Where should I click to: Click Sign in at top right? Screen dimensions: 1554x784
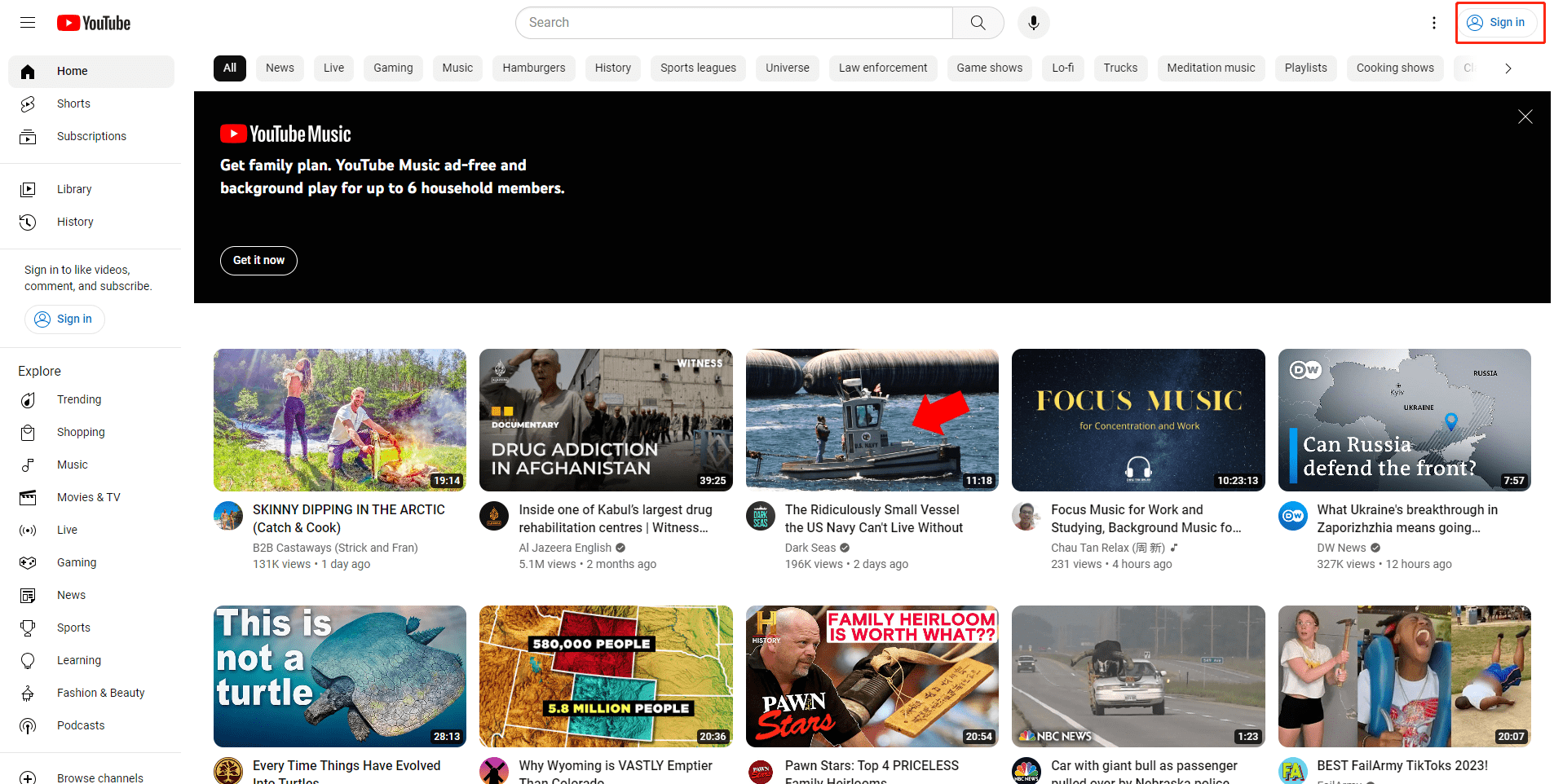point(1497,23)
